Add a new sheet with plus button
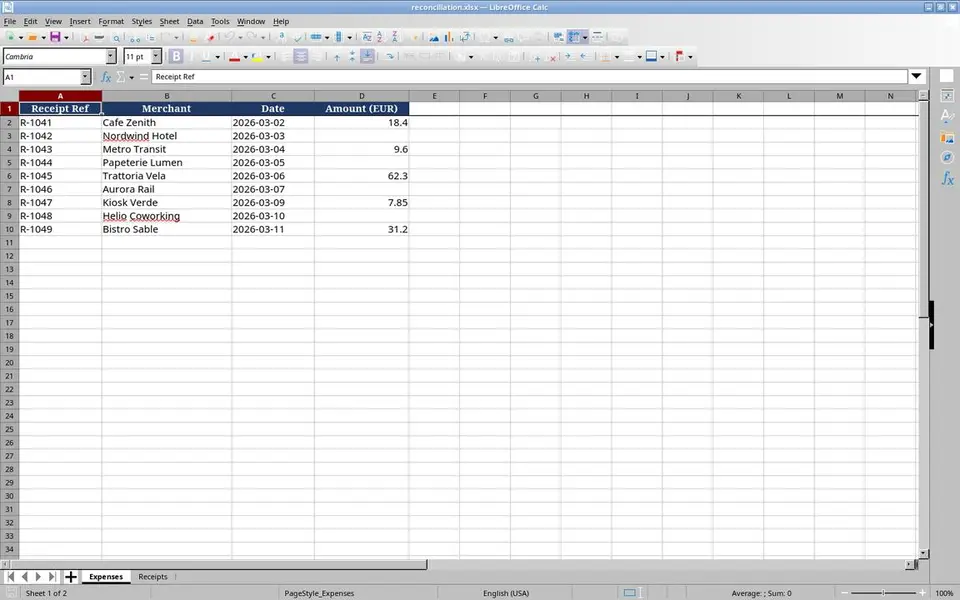The height and width of the screenshot is (600, 960). [x=70, y=577]
